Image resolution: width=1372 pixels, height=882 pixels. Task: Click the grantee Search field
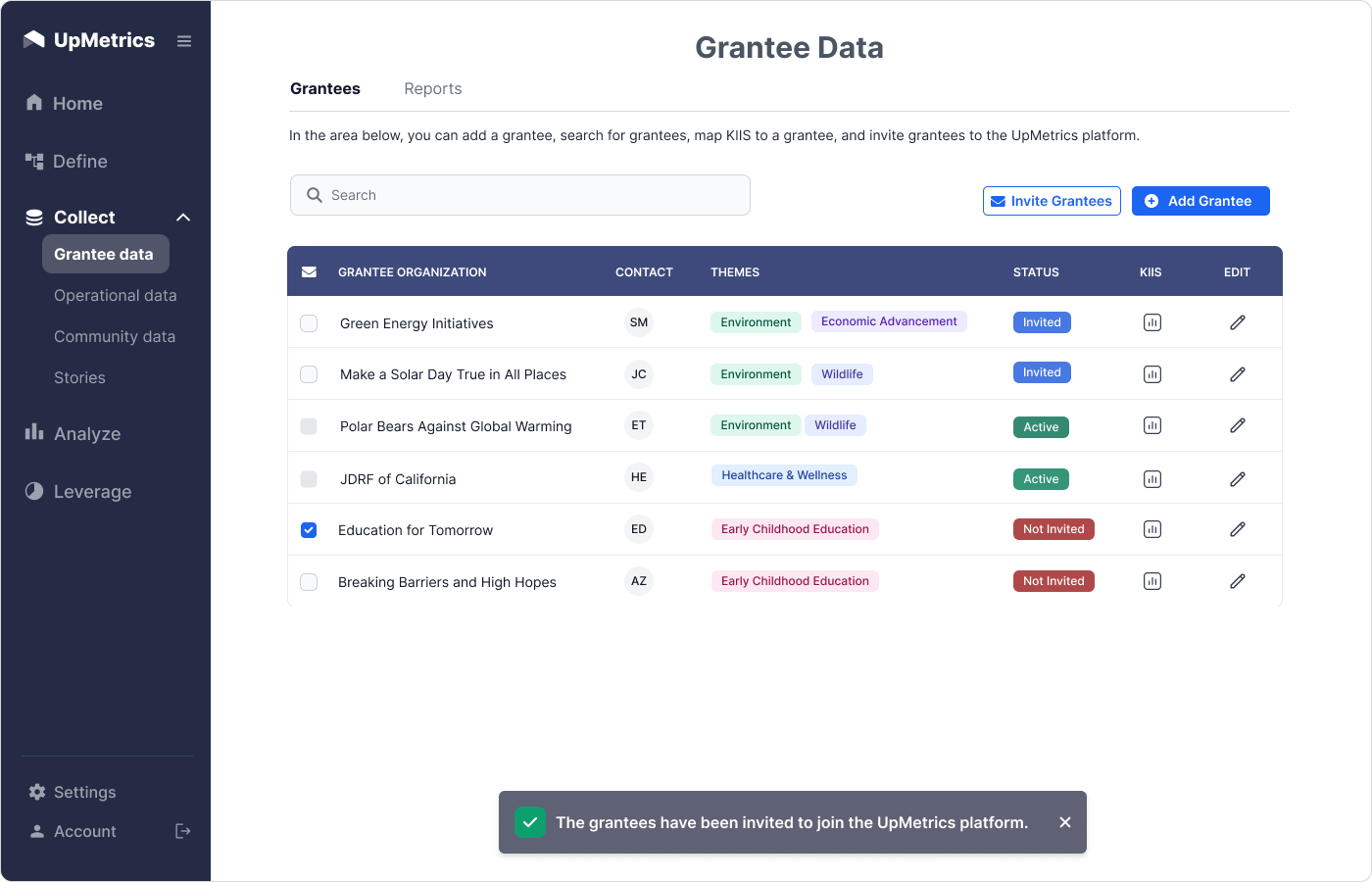click(520, 195)
